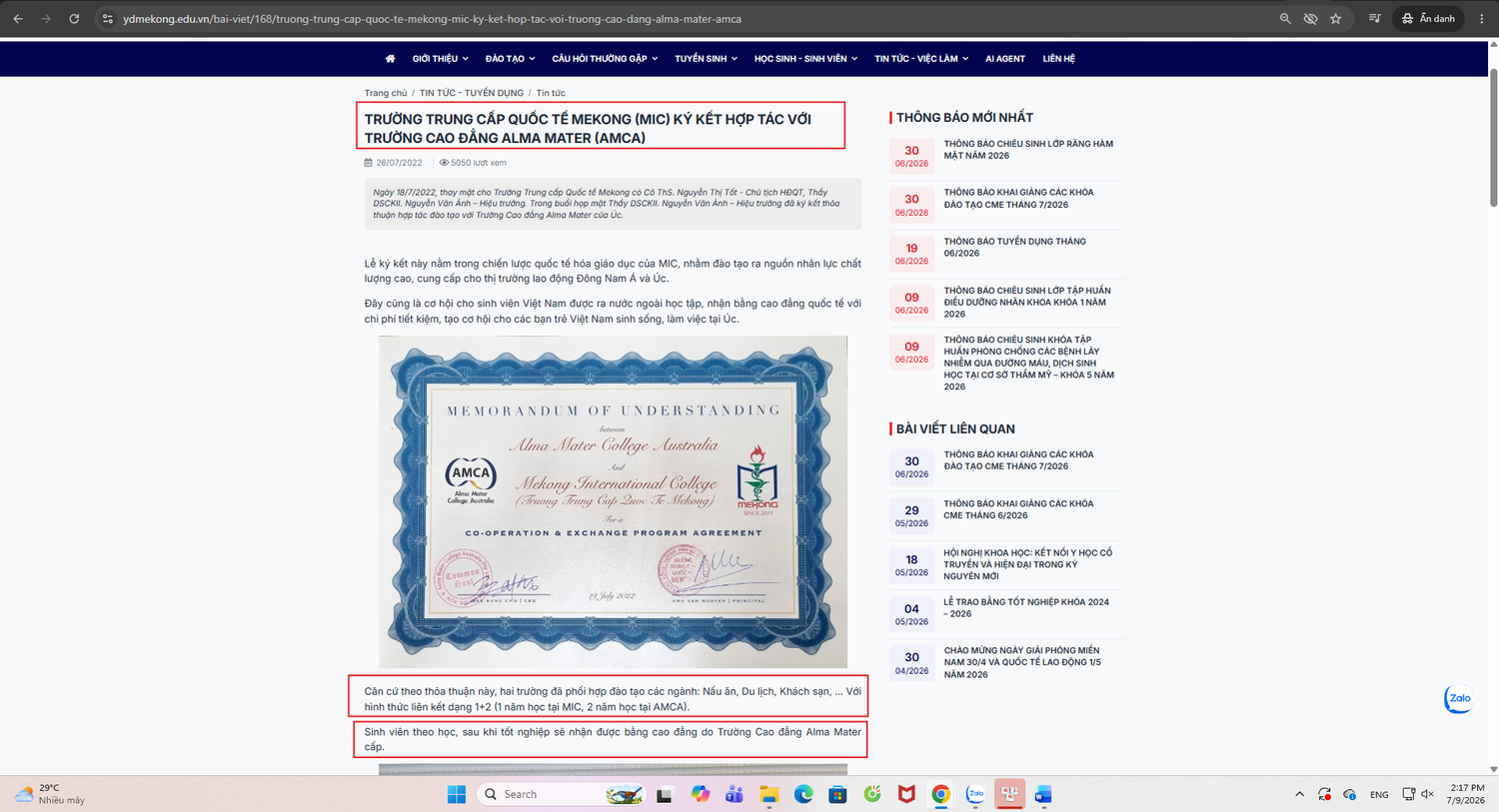The height and width of the screenshot is (812, 1499).
Task: Open the Chrome three-dot menu
Action: (1482, 19)
